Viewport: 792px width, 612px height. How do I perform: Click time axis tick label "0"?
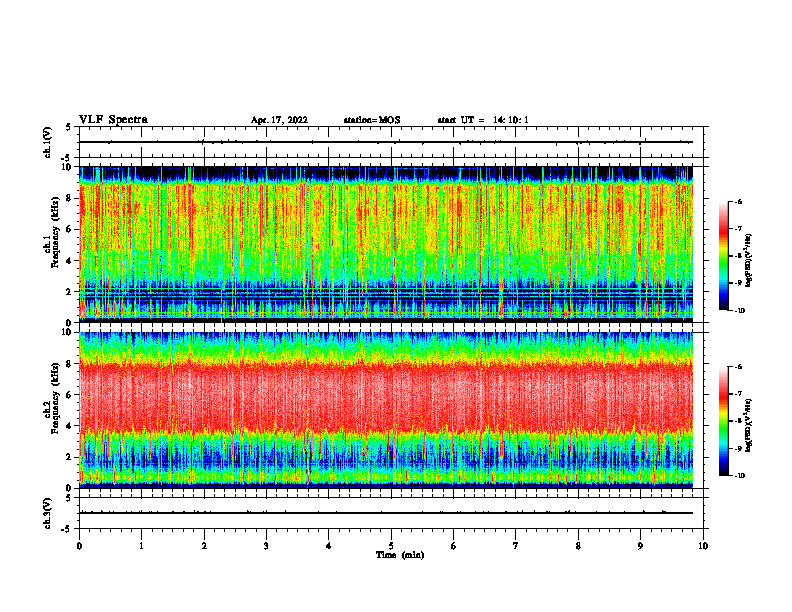coord(79,545)
